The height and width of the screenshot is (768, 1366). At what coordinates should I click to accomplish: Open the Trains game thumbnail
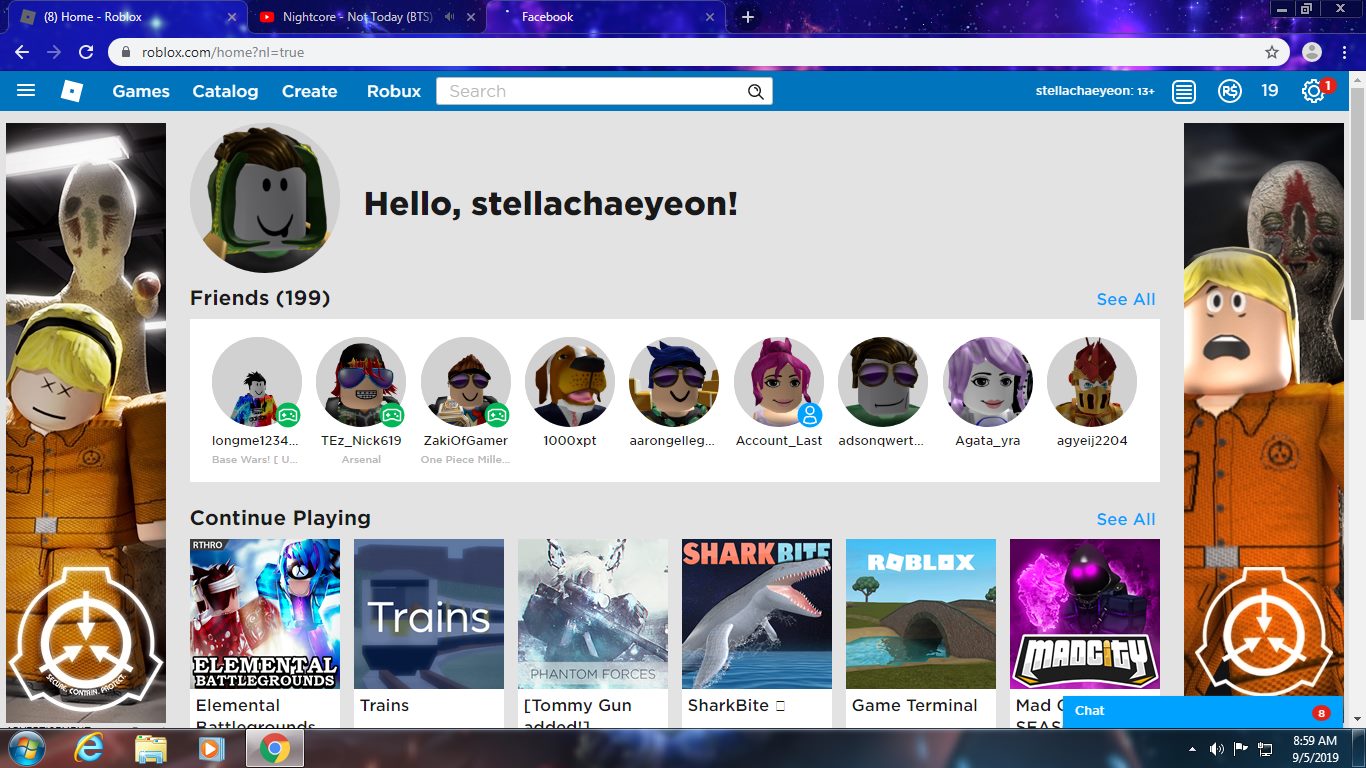[429, 614]
